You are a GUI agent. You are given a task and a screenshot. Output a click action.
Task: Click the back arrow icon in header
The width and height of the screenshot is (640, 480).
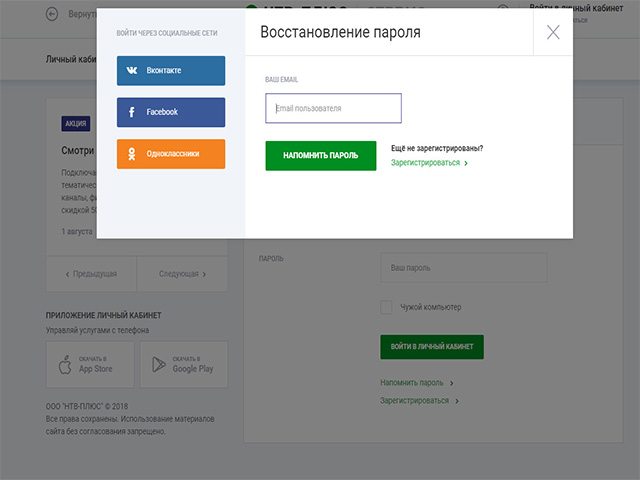52,14
